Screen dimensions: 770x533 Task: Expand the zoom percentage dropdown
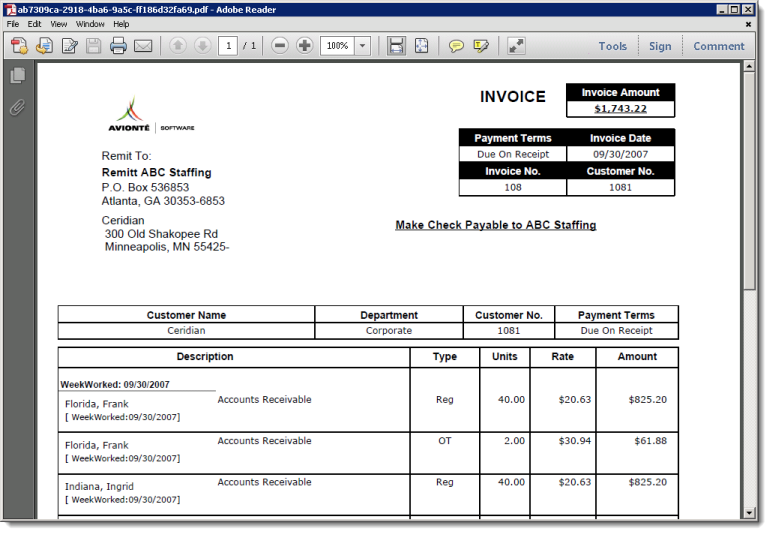click(362, 46)
